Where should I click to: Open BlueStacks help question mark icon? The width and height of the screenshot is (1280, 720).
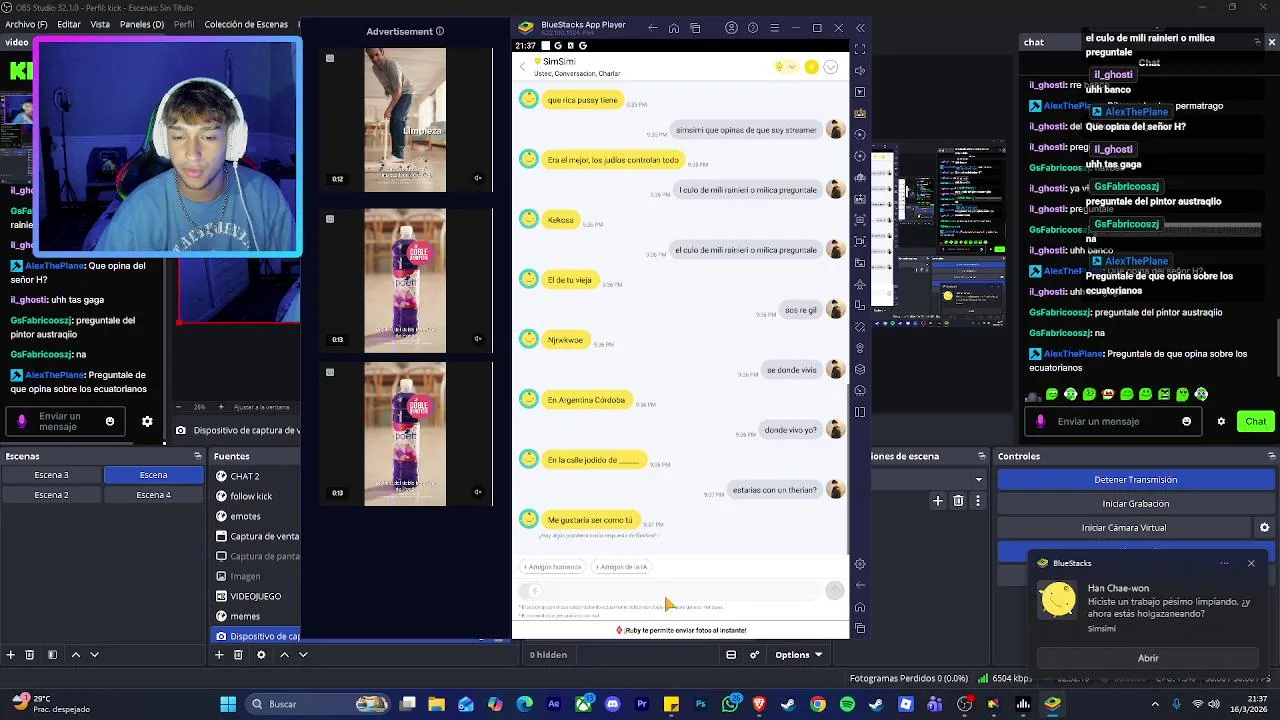click(x=753, y=28)
